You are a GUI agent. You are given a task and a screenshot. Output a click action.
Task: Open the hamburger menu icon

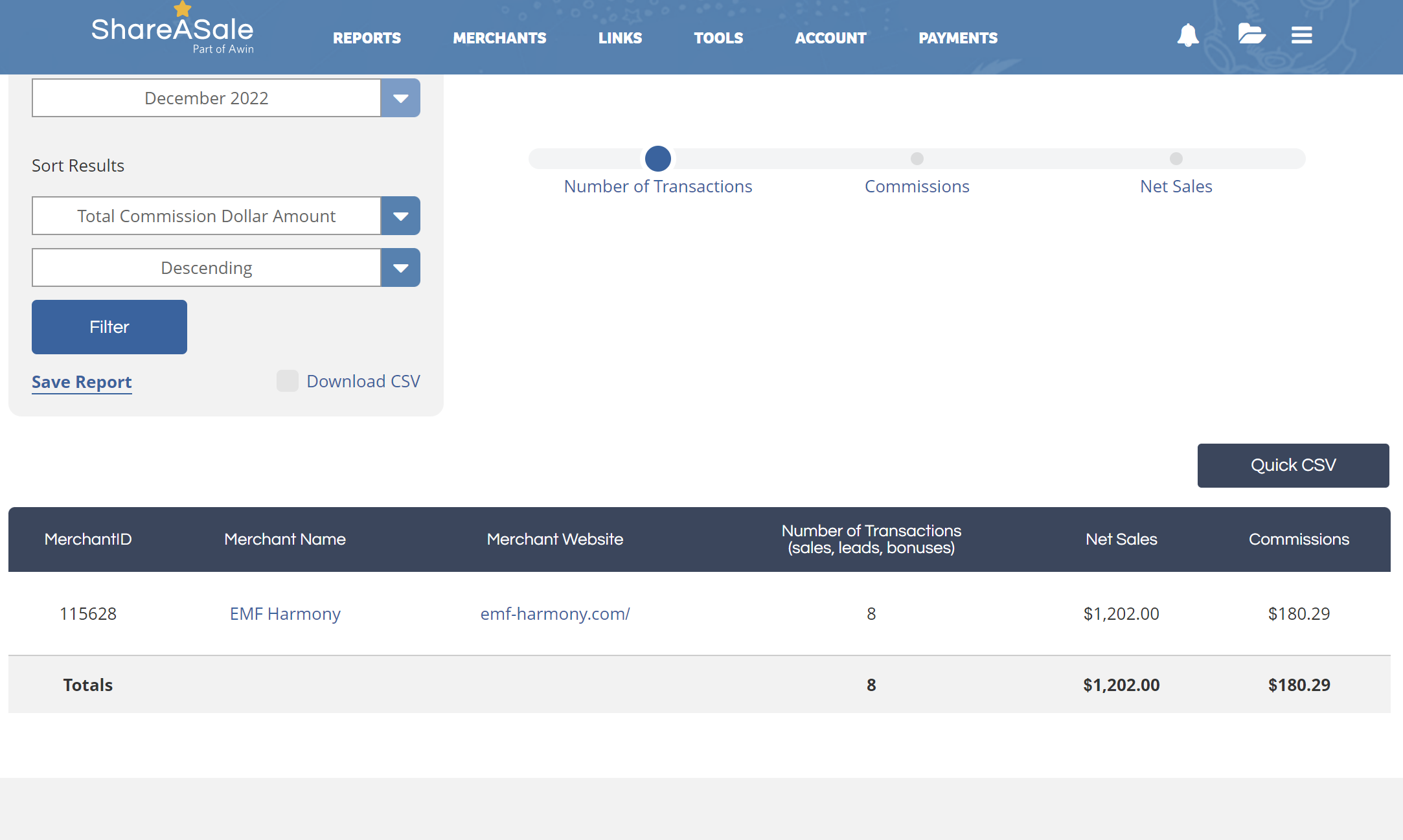point(1302,35)
